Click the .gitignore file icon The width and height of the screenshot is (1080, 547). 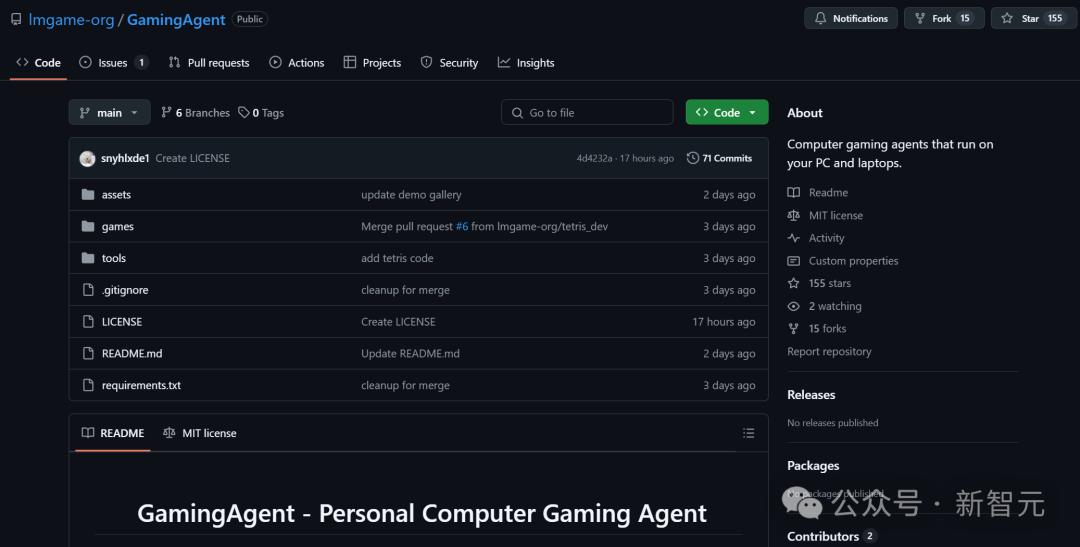(88, 290)
